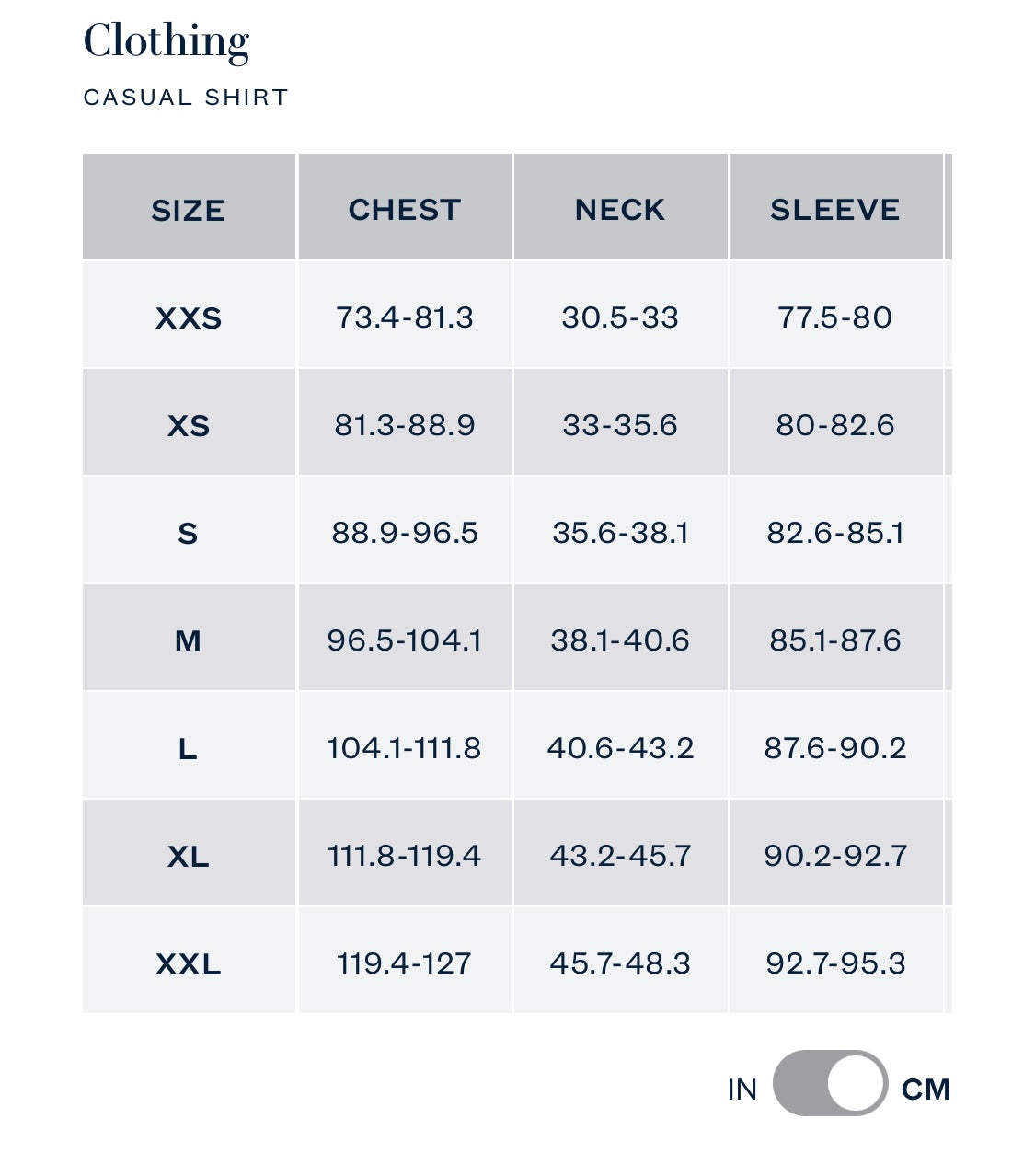
Task: Click the CASUAL SHIRT subtitle
Action: click(x=186, y=98)
